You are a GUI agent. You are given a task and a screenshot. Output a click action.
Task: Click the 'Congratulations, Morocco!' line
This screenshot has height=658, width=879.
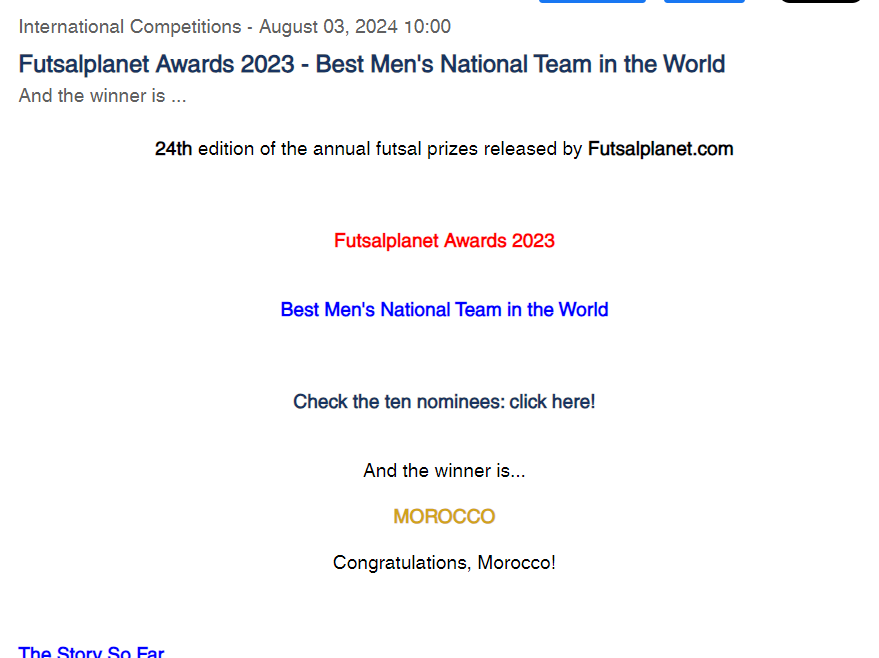[444, 563]
